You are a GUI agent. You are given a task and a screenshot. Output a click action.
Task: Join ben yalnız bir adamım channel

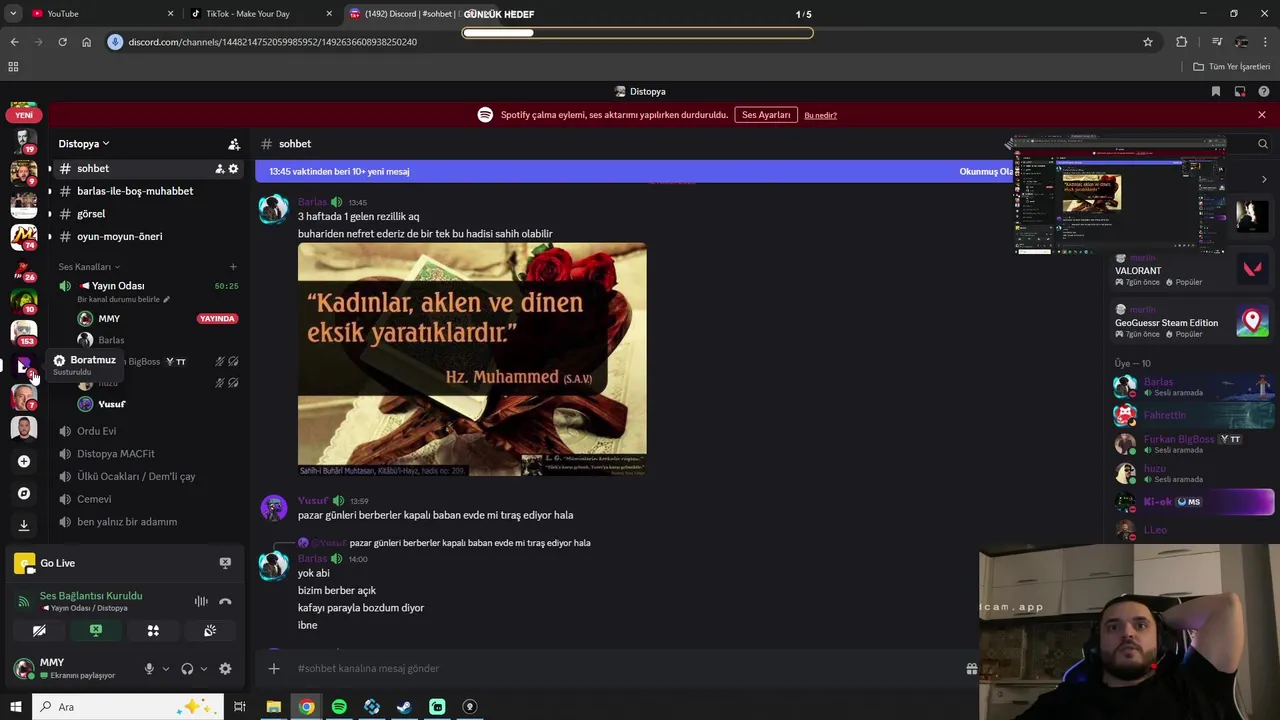[127, 522]
